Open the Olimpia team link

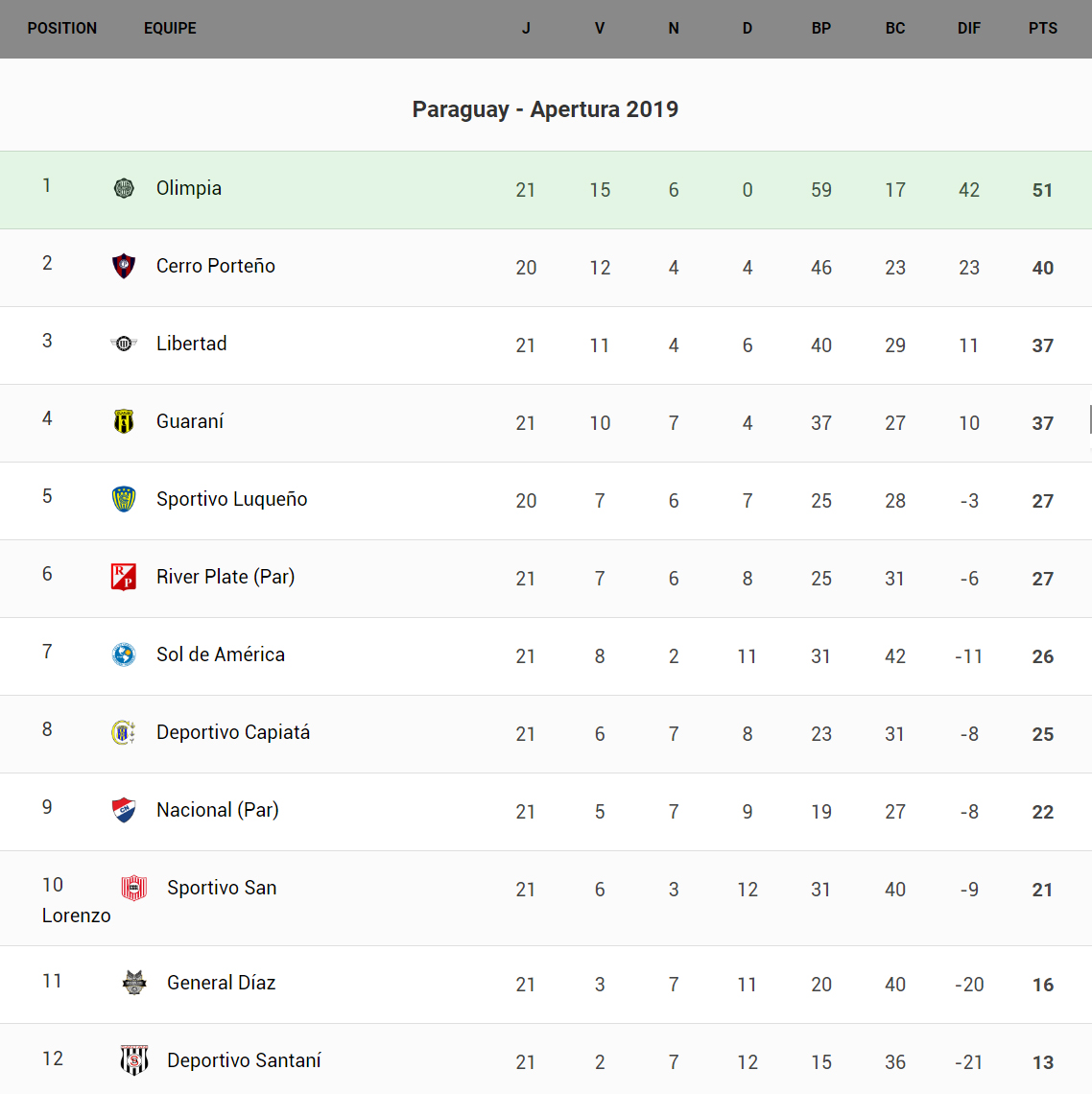[x=189, y=188]
